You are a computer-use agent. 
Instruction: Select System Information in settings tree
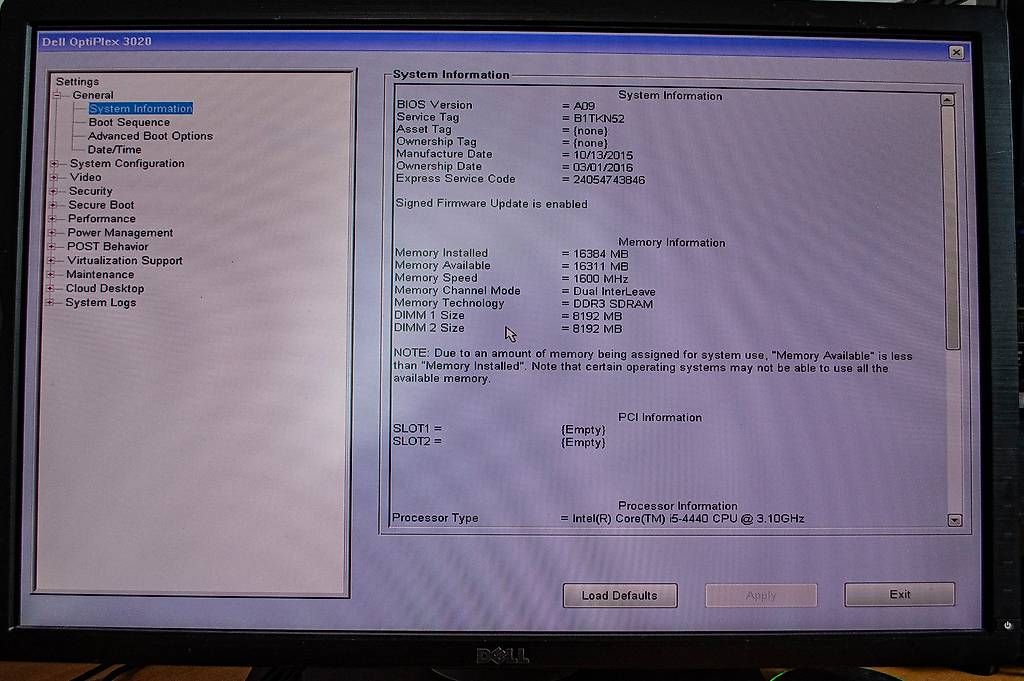tap(141, 108)
